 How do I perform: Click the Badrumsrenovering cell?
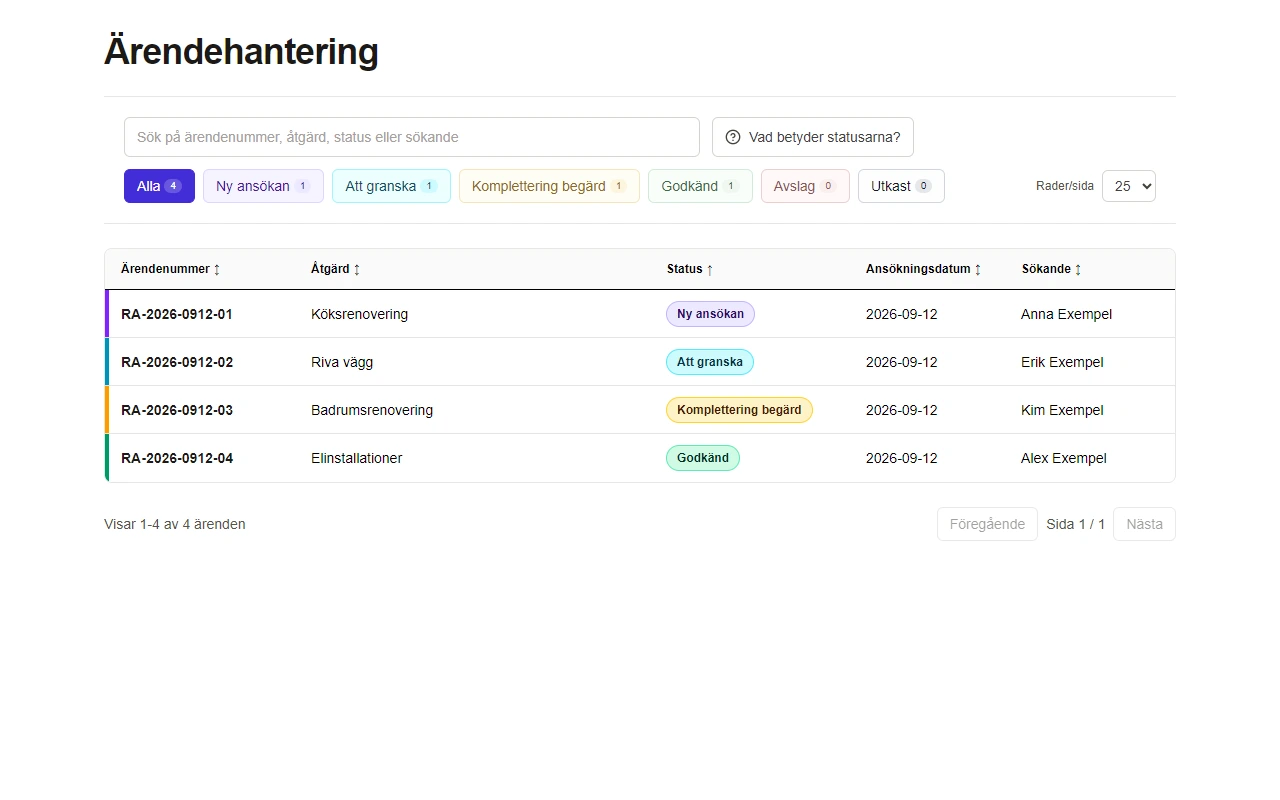[372, 410]
